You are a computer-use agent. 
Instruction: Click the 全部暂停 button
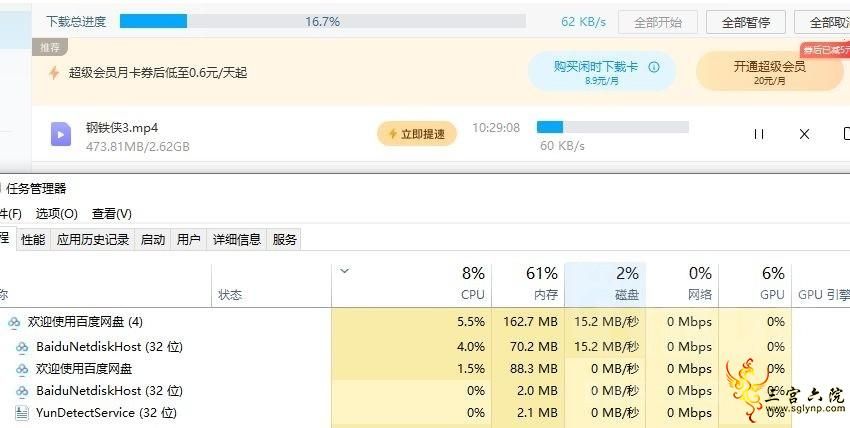pyautogui.click(x=746, y=23)
